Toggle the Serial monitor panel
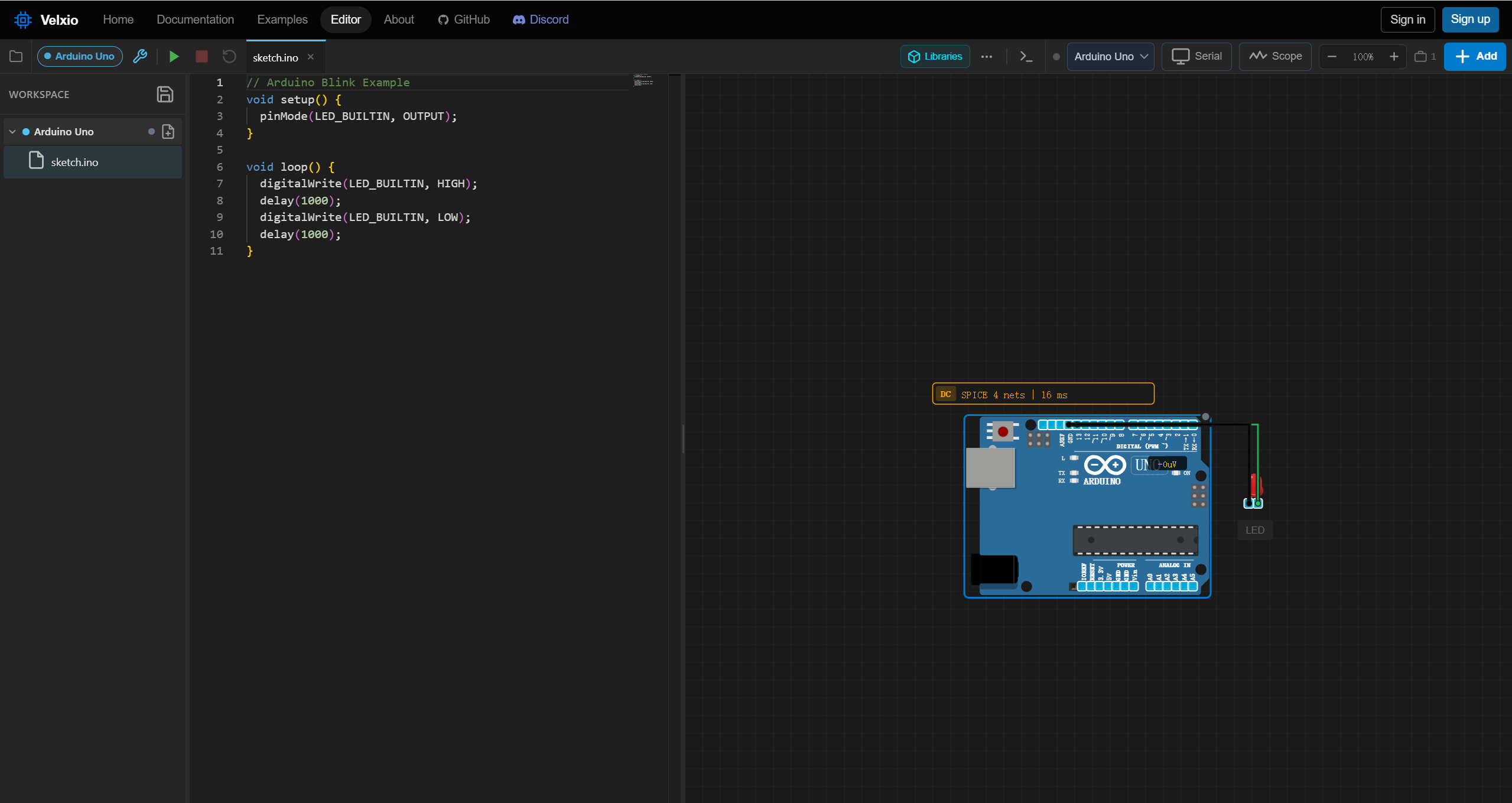This screenshot has height=803, width=1512. click(x=1196, y=57)
